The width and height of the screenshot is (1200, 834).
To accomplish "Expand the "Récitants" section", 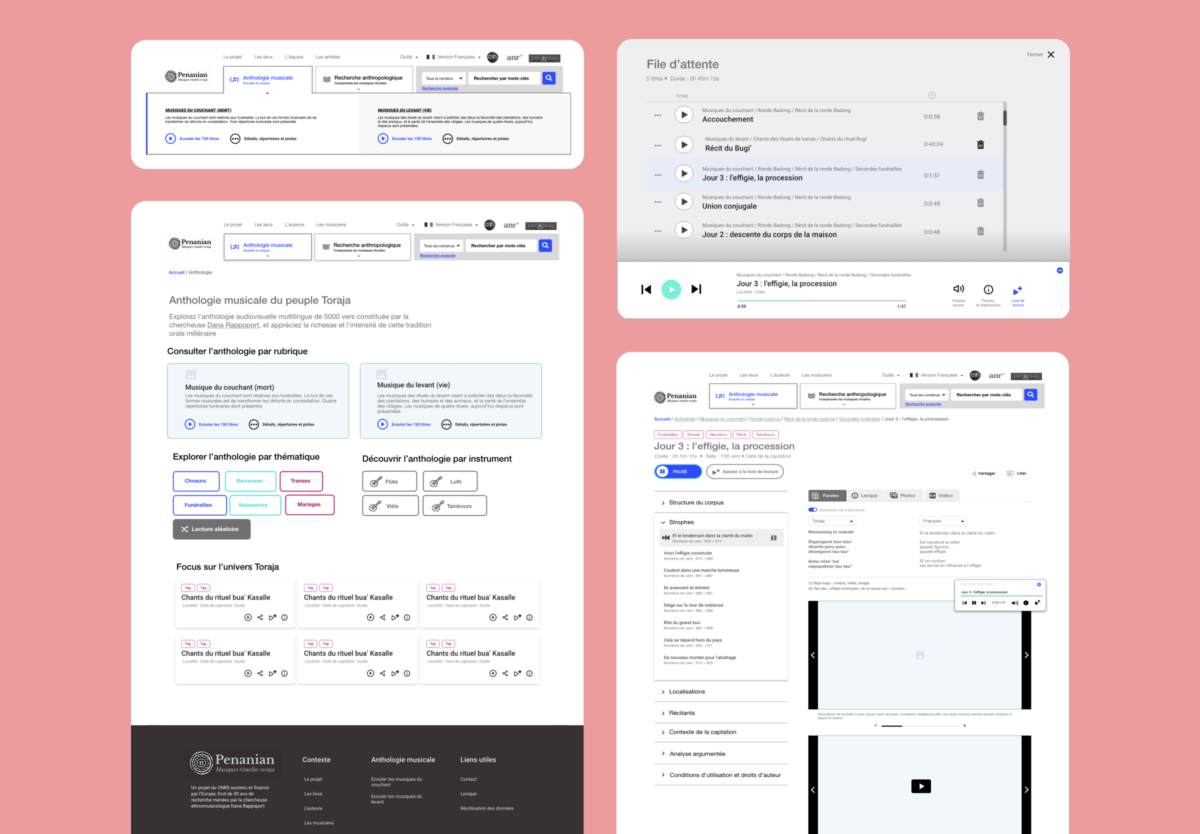I will (x=722, y=713).
